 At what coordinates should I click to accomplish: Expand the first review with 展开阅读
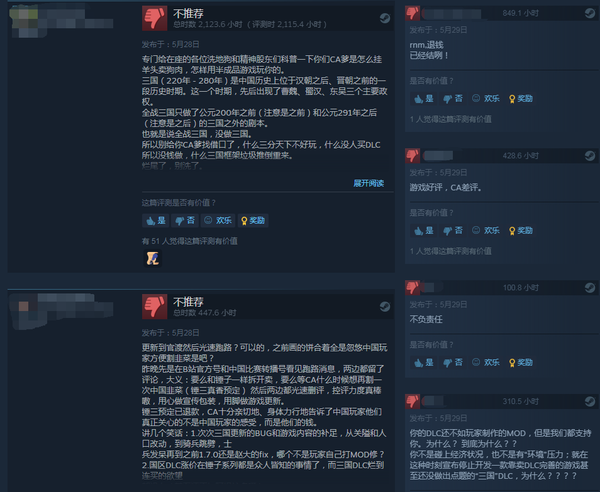(368, 183)
